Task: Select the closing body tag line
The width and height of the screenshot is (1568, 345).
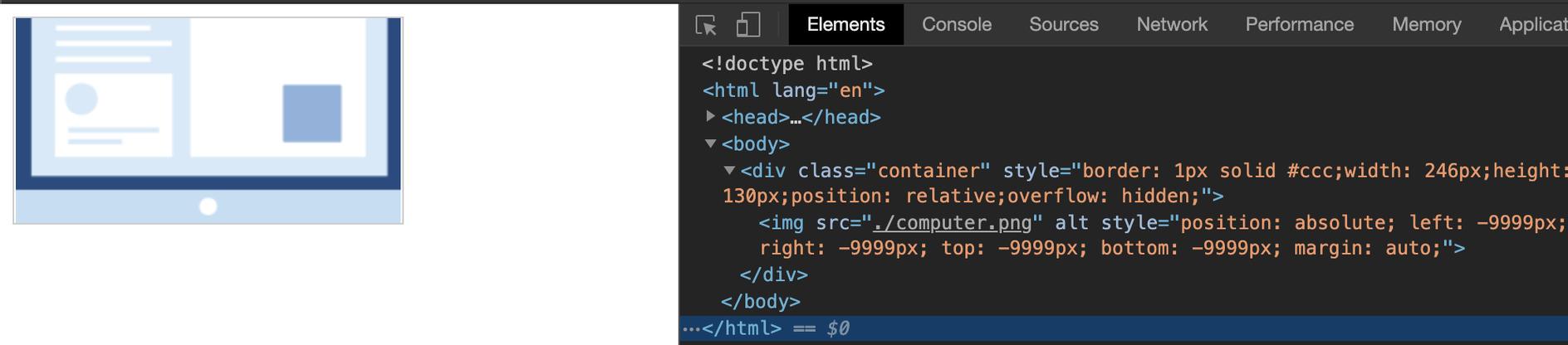Action: coord(761,301)
